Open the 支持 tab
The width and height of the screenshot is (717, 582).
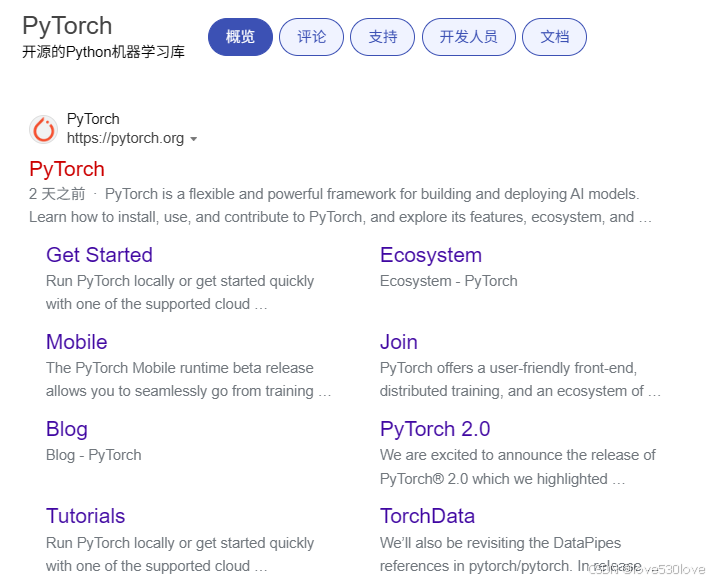coord(383,37)
